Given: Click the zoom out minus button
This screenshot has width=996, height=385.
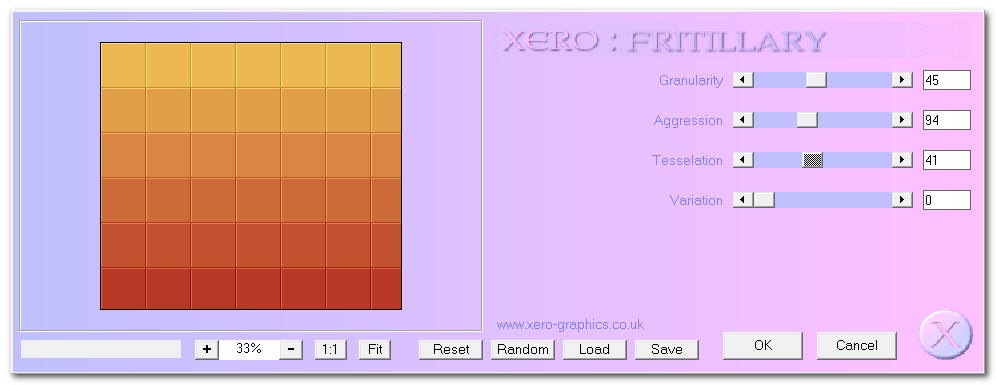Looking at the screenshot, I should tap(290, 349).
